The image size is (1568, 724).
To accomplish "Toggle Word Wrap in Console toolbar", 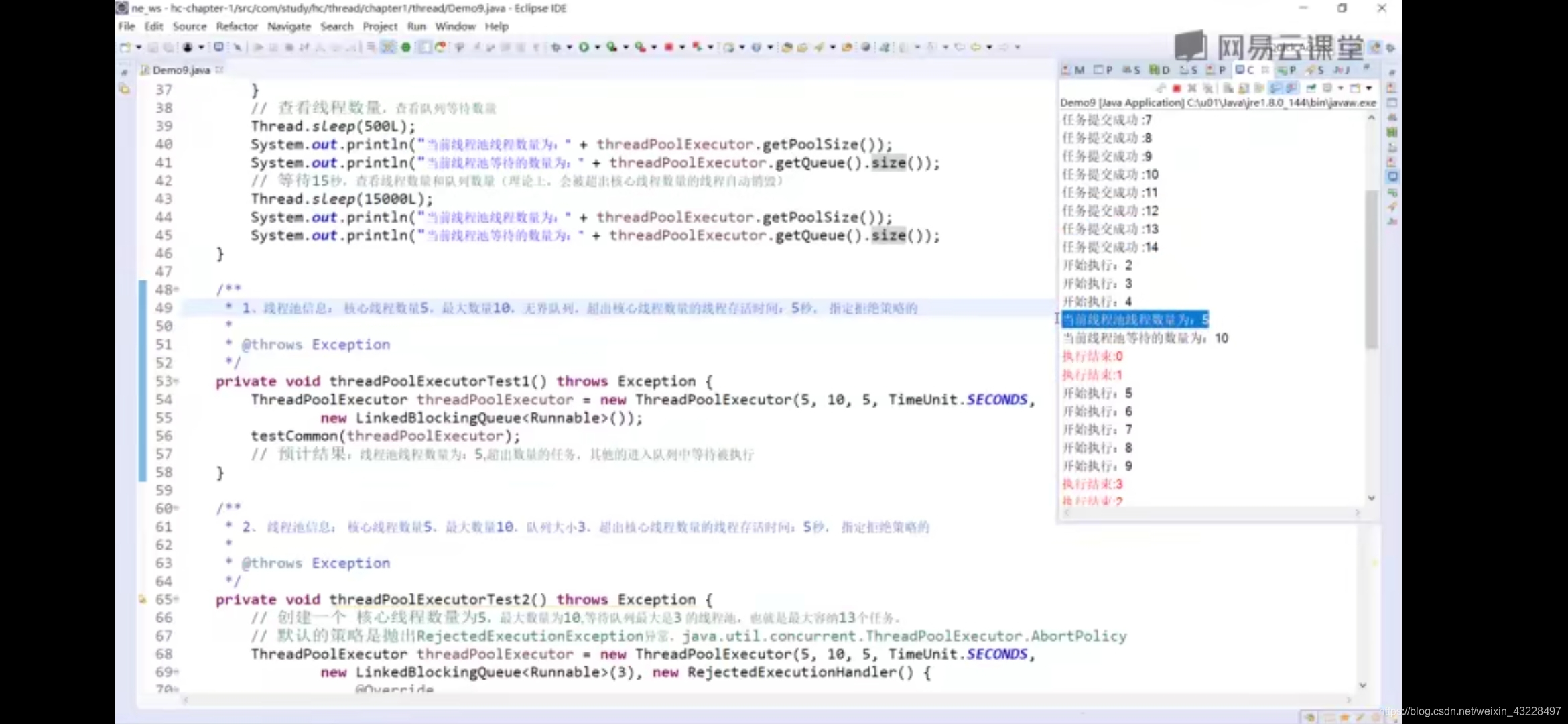I will click(x=1259, y=88).
